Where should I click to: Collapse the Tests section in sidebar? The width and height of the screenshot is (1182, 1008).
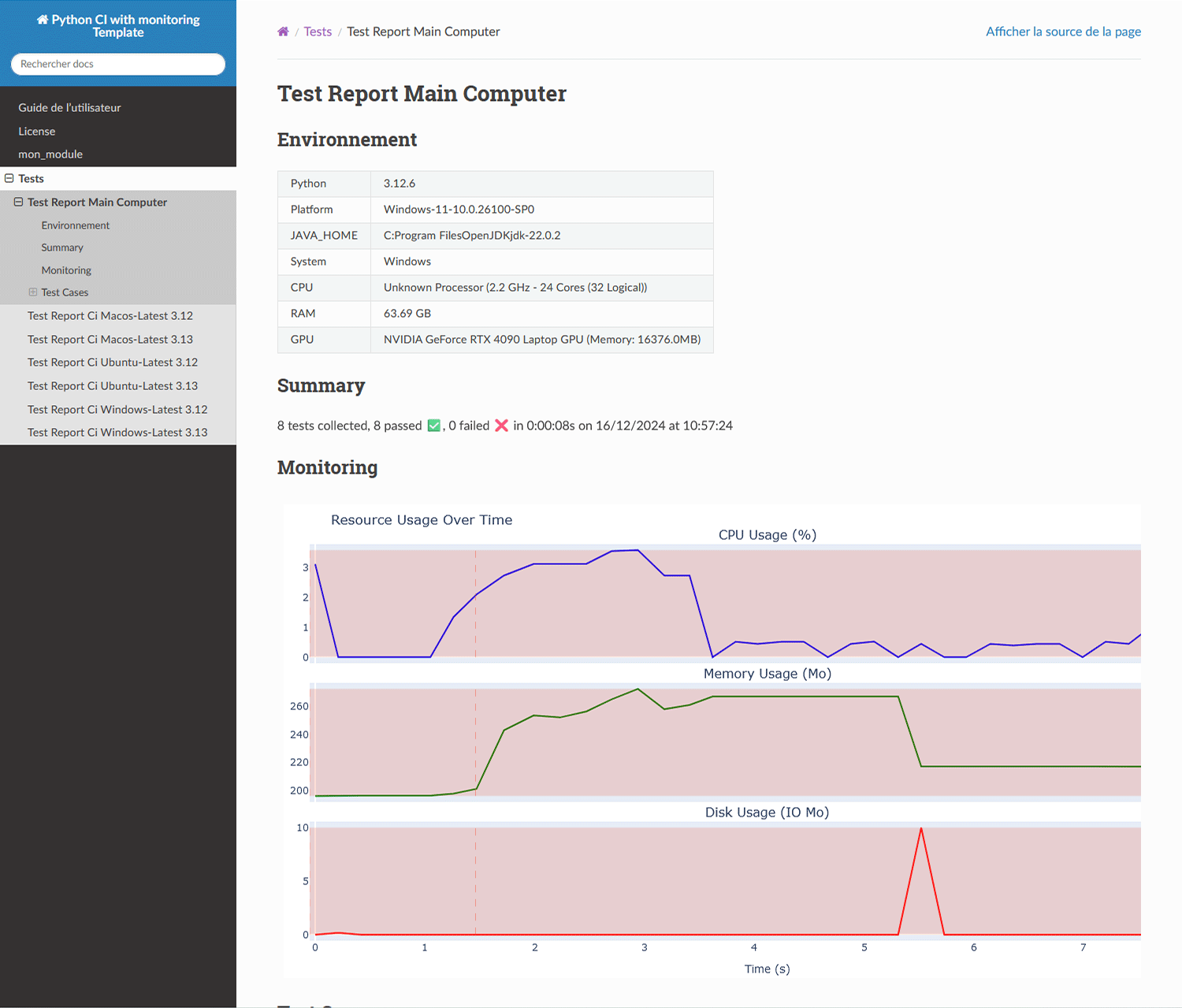[9, 179]
